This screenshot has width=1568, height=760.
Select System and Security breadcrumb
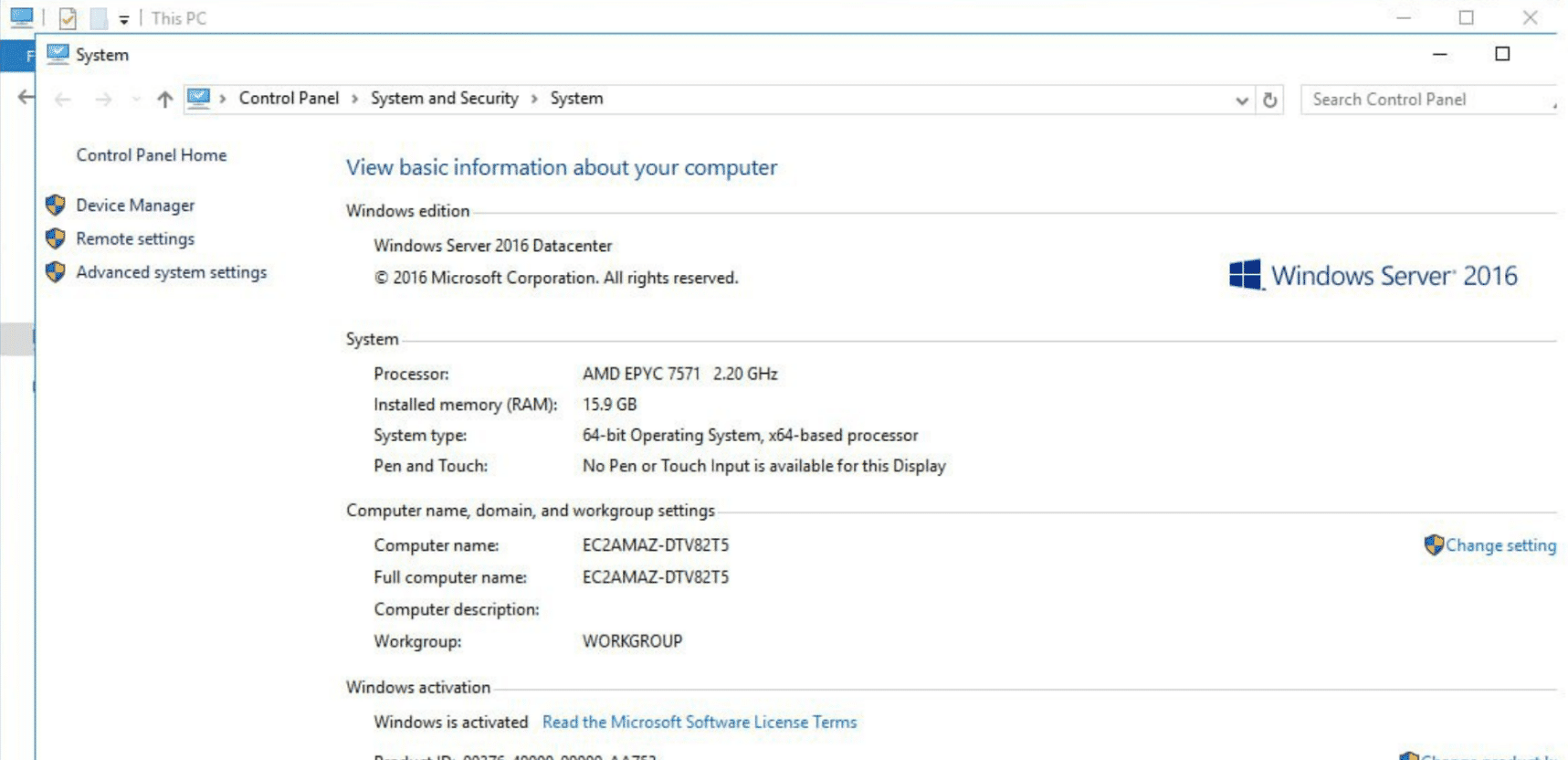point(445,99)
